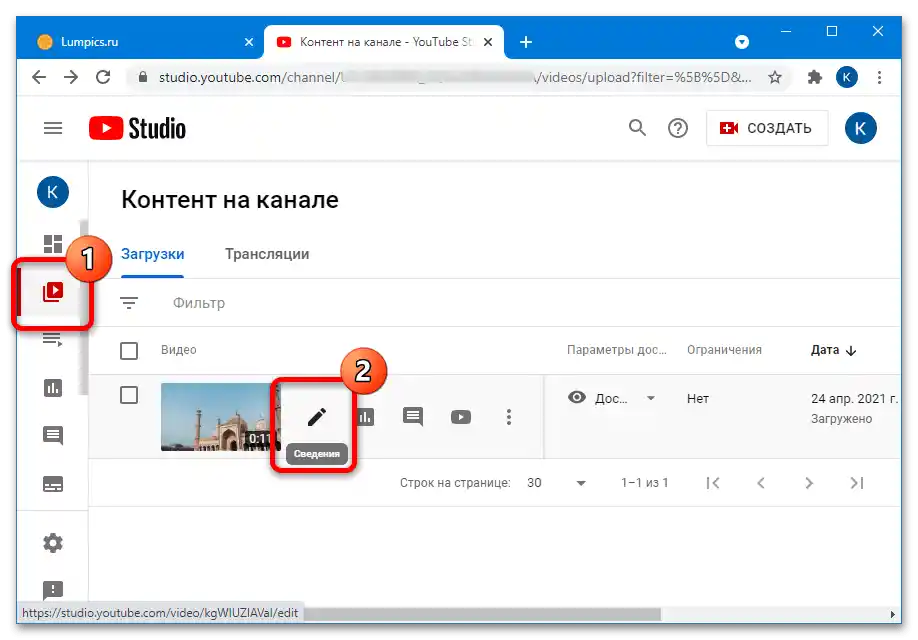This screenshot has height=640, width=918.
Task: Open Content icon in sidebar
Action: pyautogui.click(x=53, y=291)
